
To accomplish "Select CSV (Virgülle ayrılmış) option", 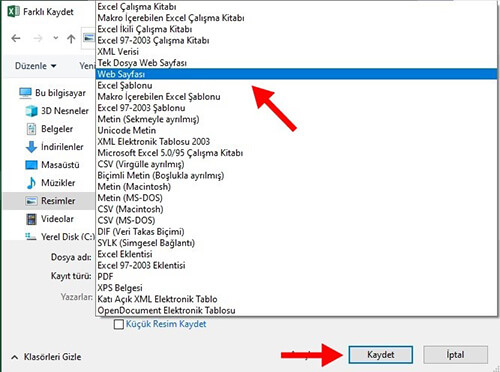I will (297, 164).
